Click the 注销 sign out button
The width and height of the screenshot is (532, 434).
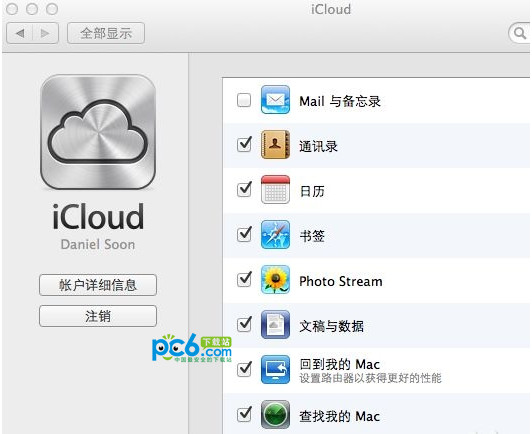pos(98,316)
